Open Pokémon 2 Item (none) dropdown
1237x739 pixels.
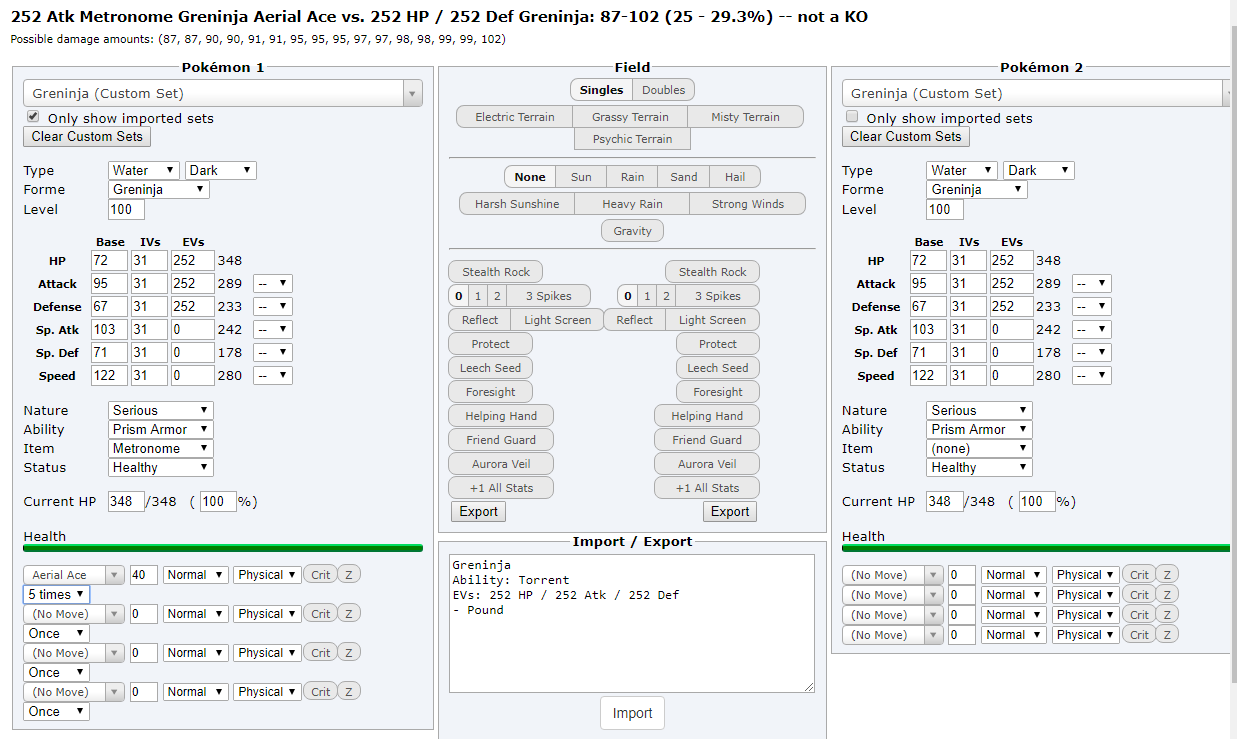coord(980,448)
